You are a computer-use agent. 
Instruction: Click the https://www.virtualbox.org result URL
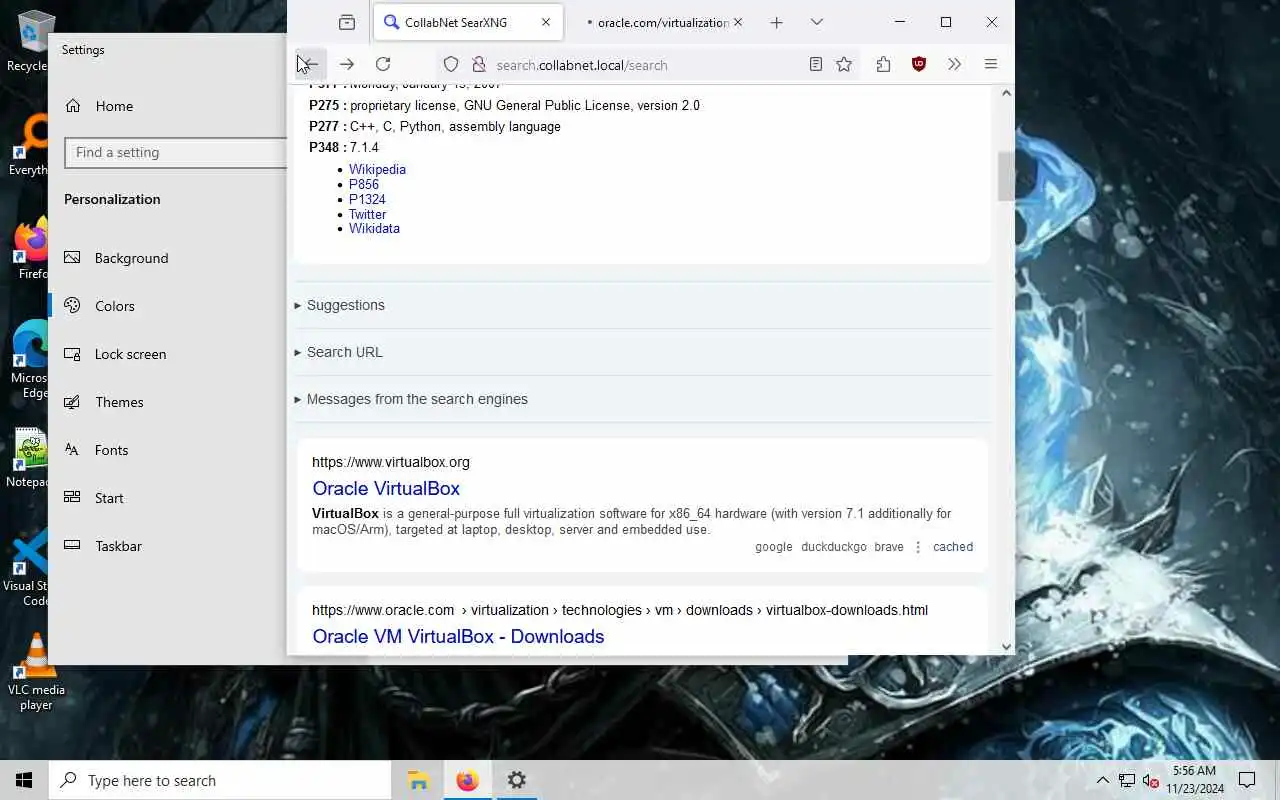391,462
